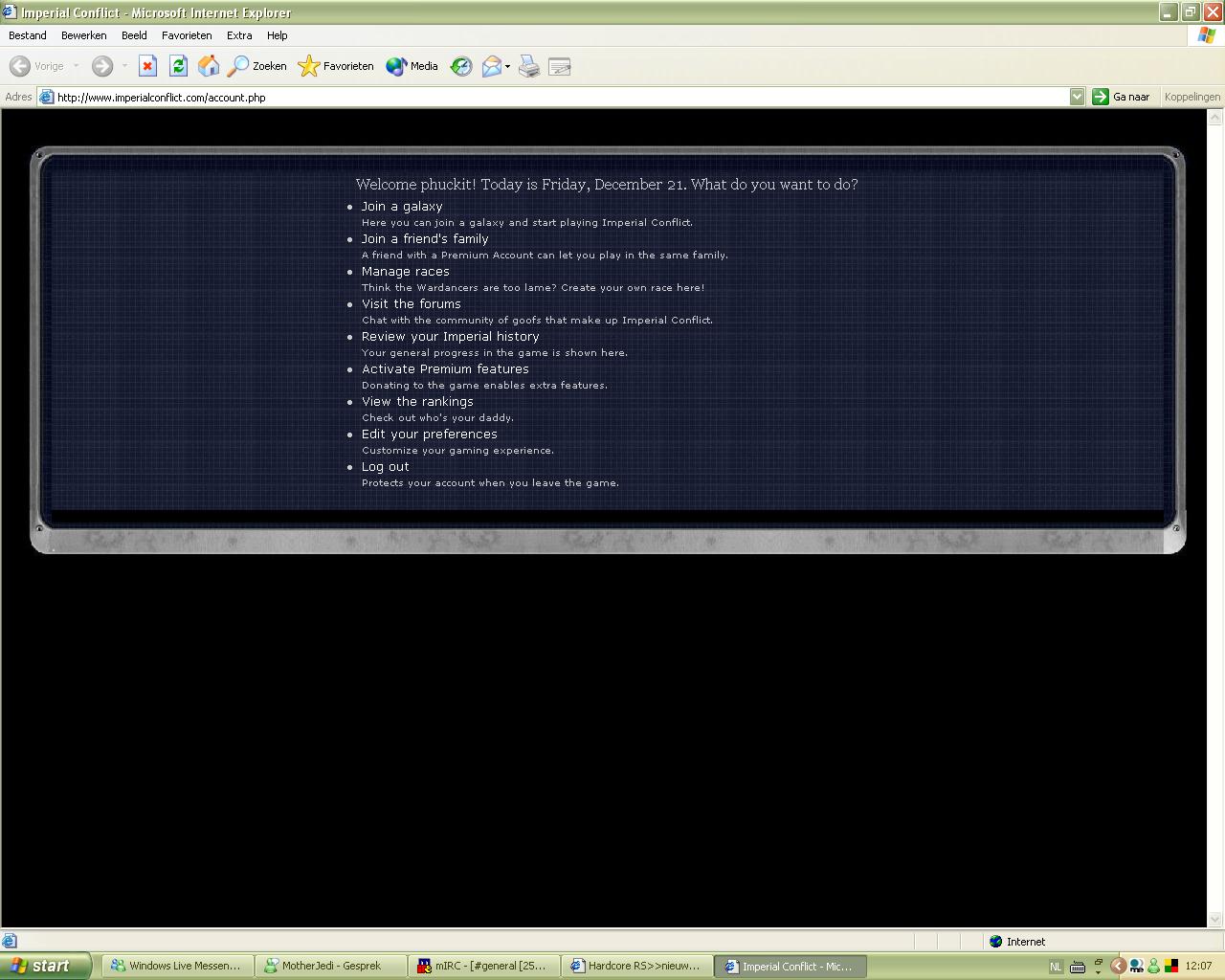Screen dimensions: 1225x980
Task: Click the green Ga naar go button
Action: pyautogui.click(x=1122, y=97)
